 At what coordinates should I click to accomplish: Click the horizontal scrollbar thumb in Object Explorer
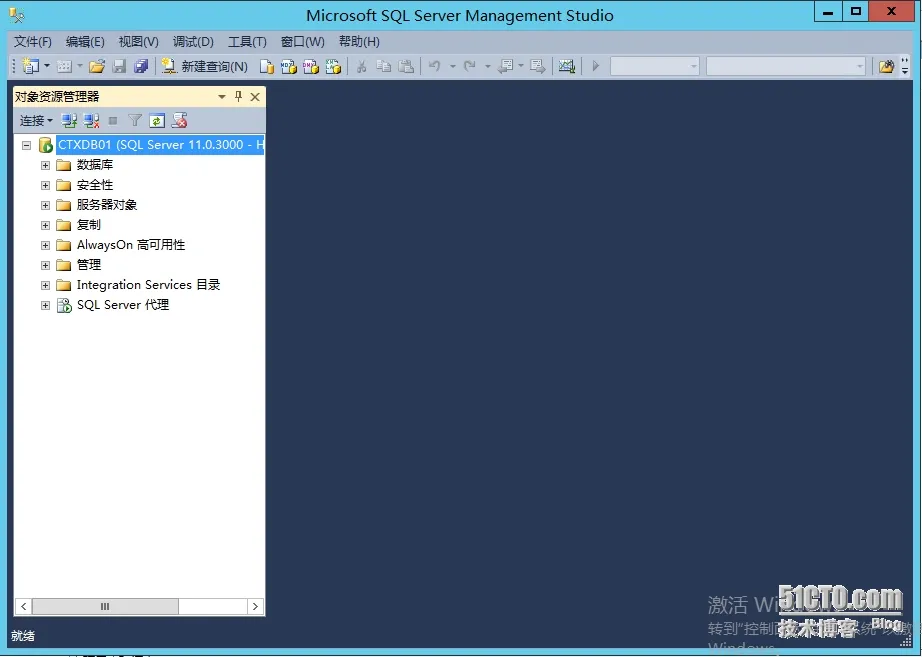105,606
